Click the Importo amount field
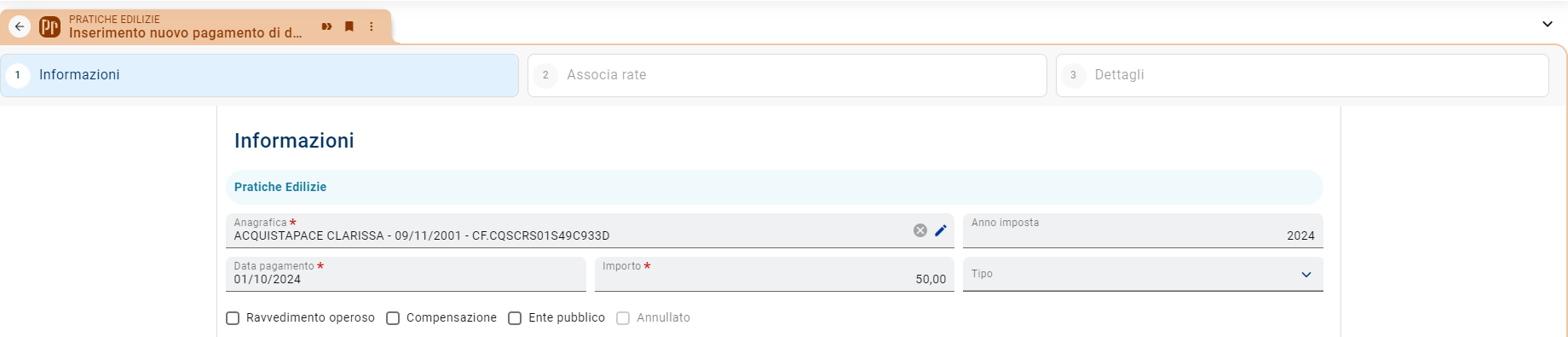This screenshot has height=337, width=1568. [x=775, y=274]
